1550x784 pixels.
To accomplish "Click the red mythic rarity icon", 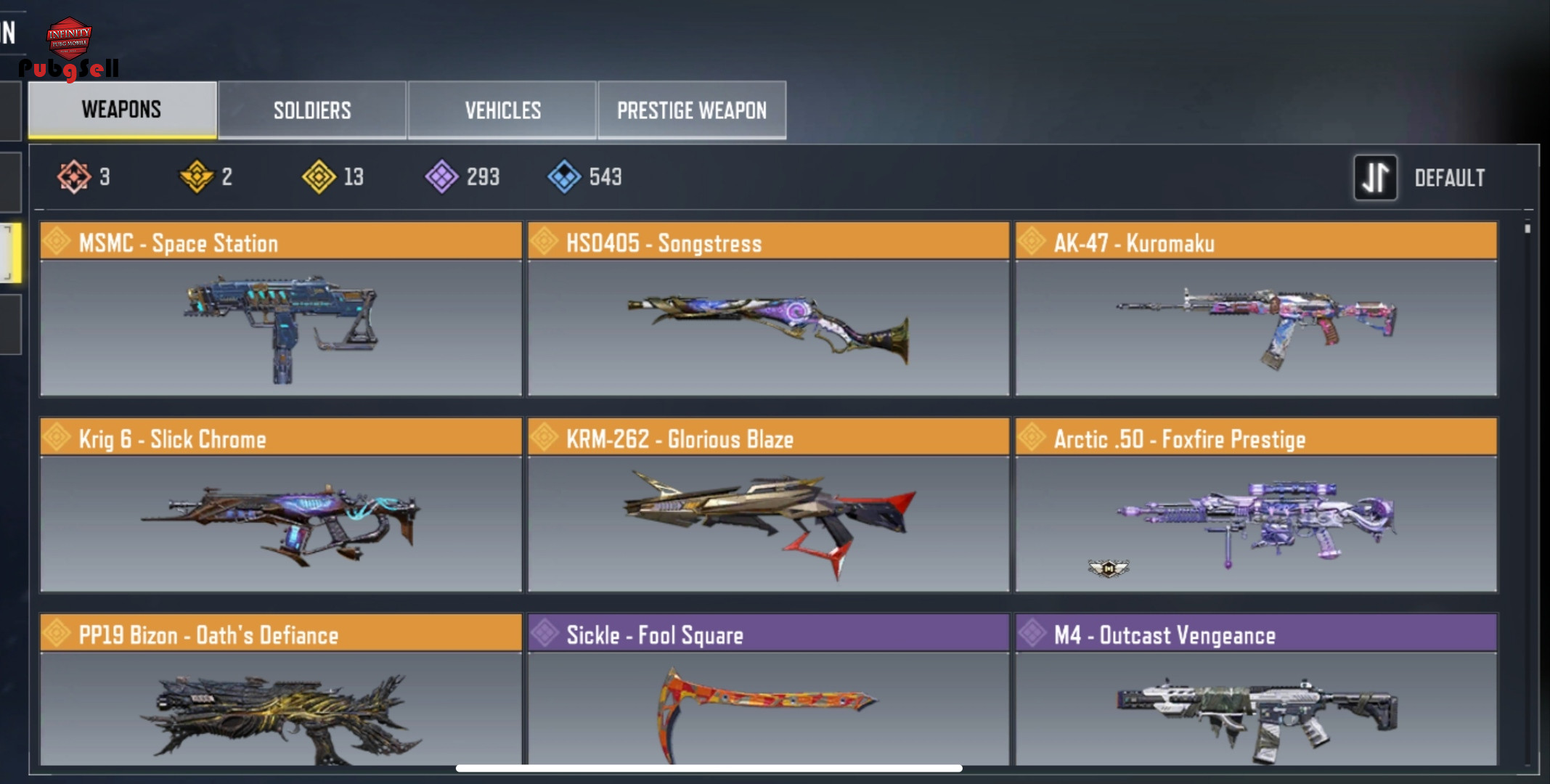I will pos(74,176).
